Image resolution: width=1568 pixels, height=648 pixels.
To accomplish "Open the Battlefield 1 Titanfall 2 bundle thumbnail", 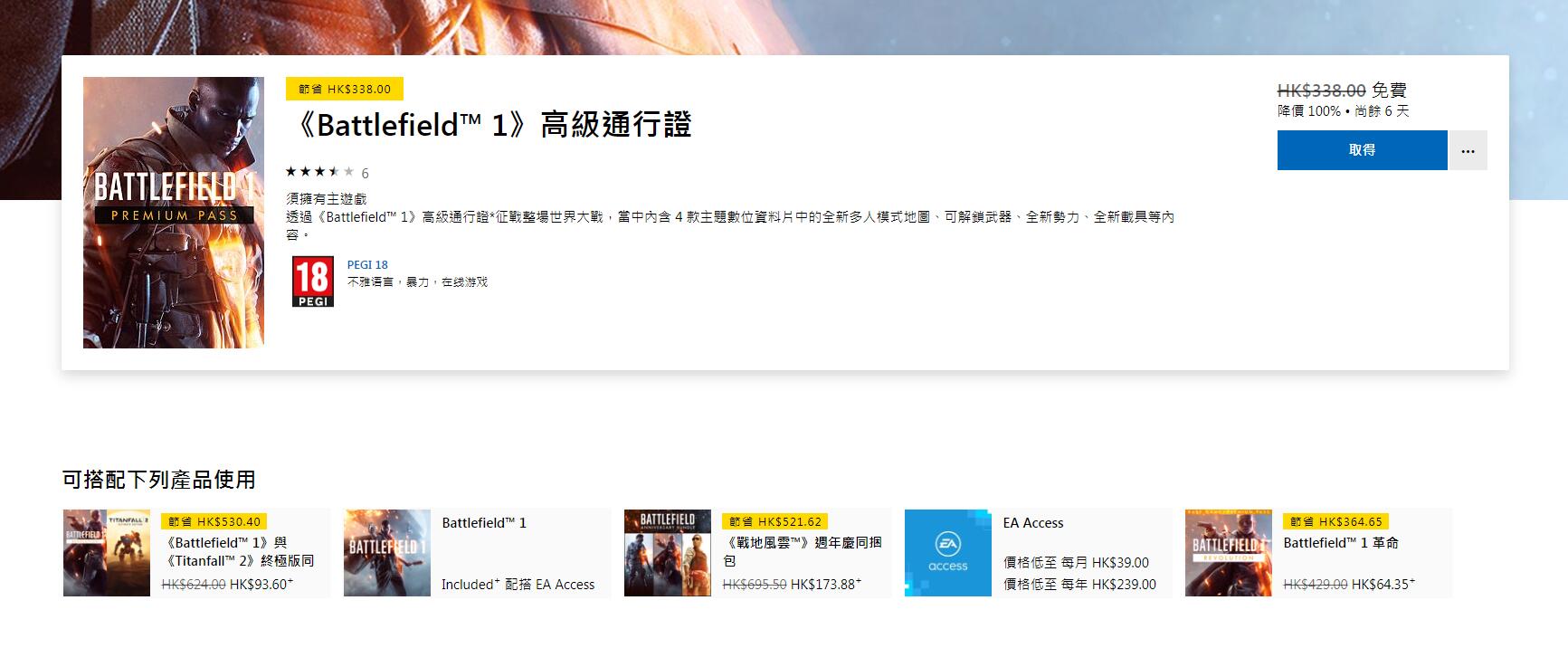I will click(107, 553).
